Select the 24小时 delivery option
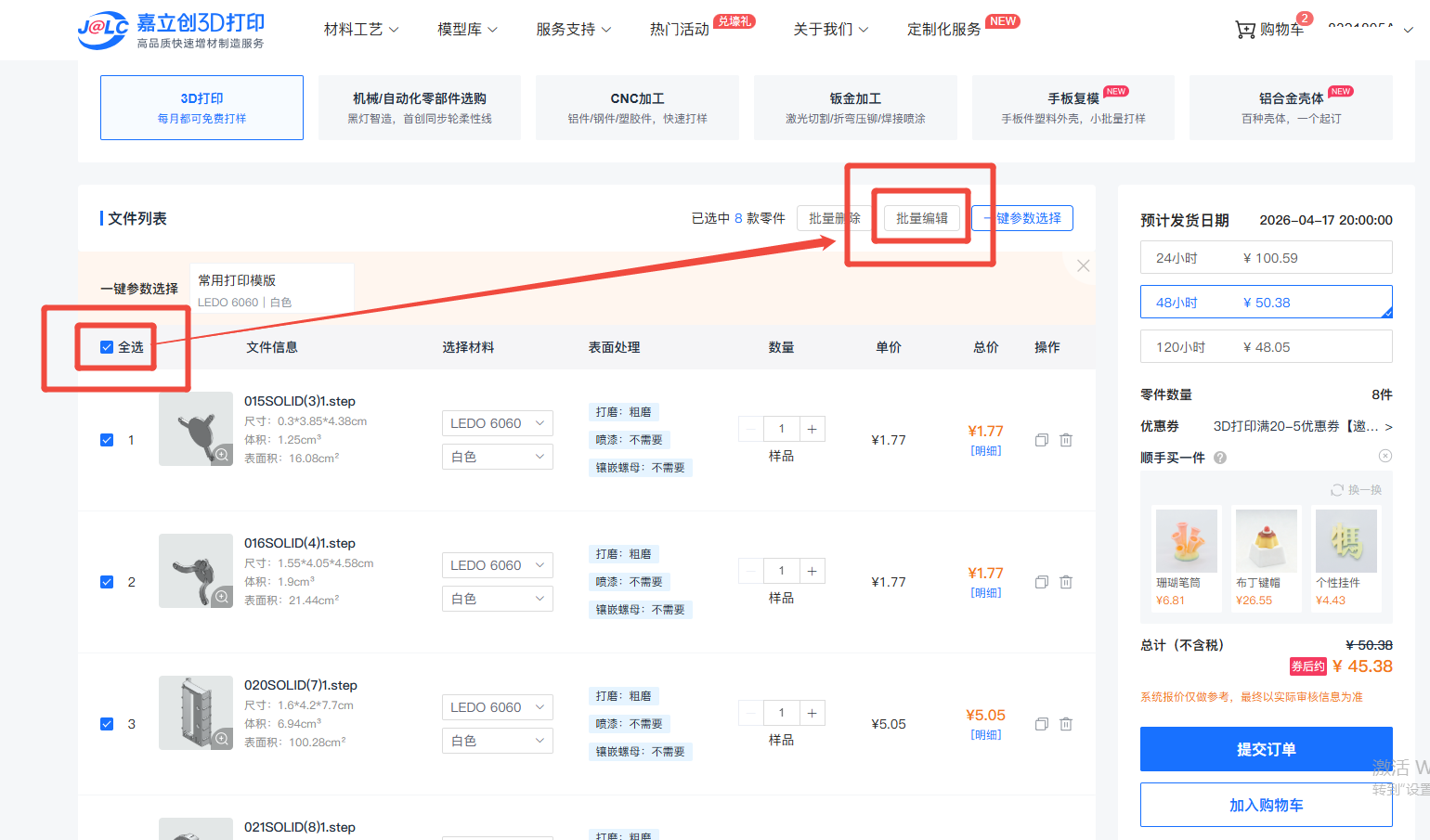The image size is (1430, 840). click(1266, 258)
